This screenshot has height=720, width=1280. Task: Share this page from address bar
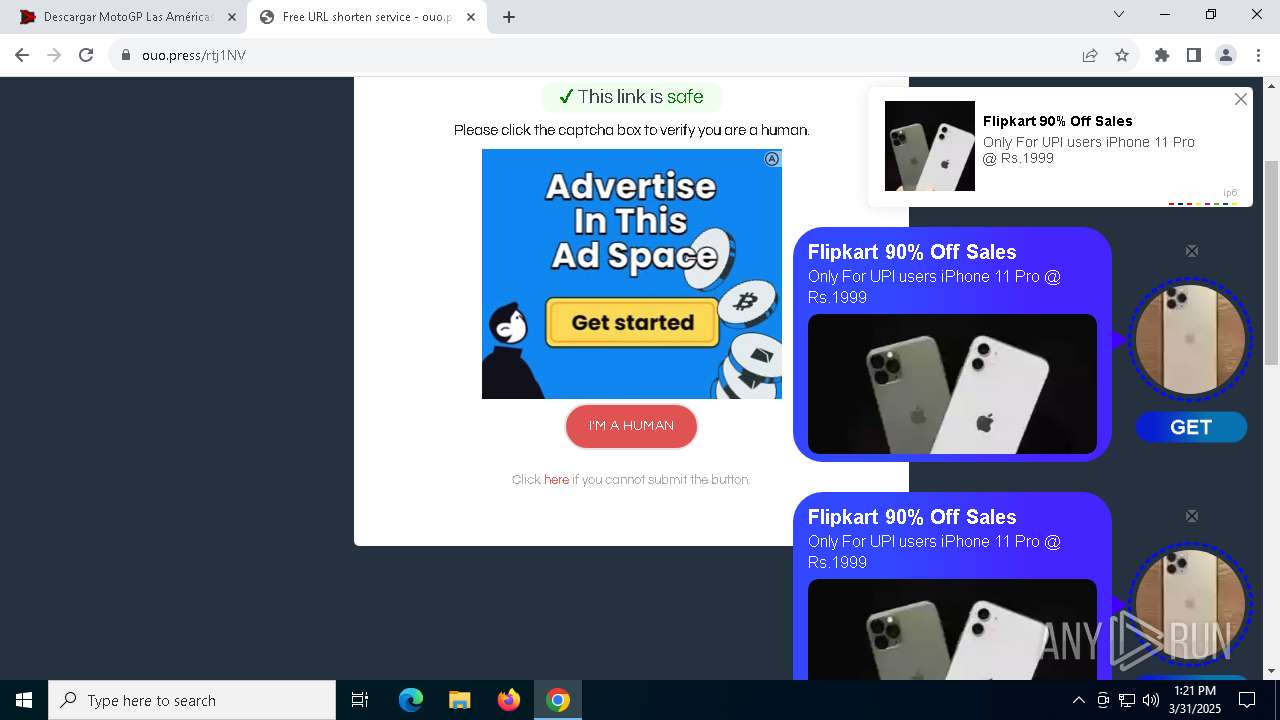1090,55
